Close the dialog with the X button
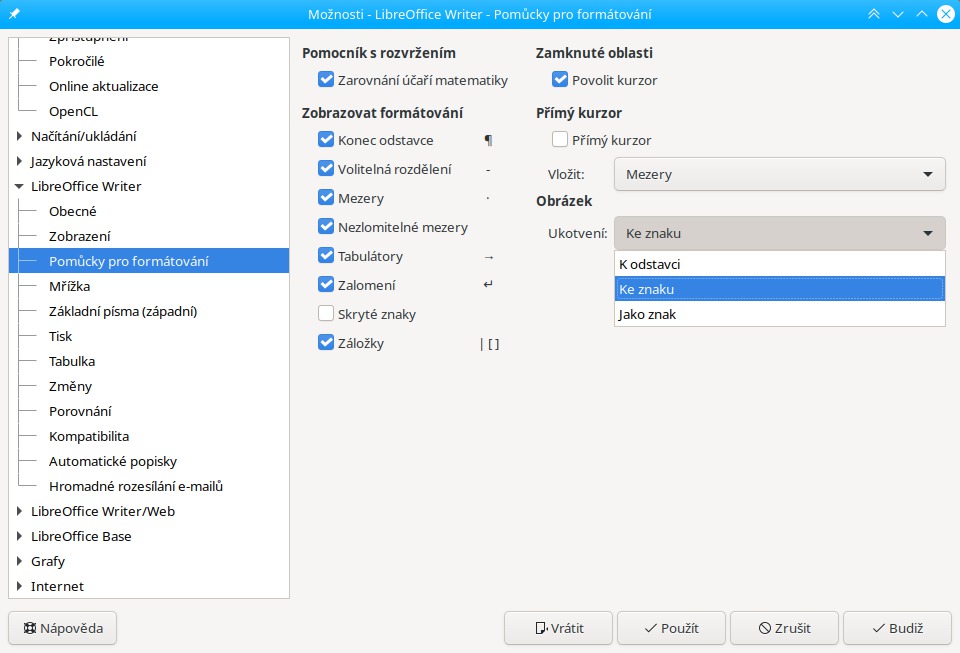 (x=946, y=13)
